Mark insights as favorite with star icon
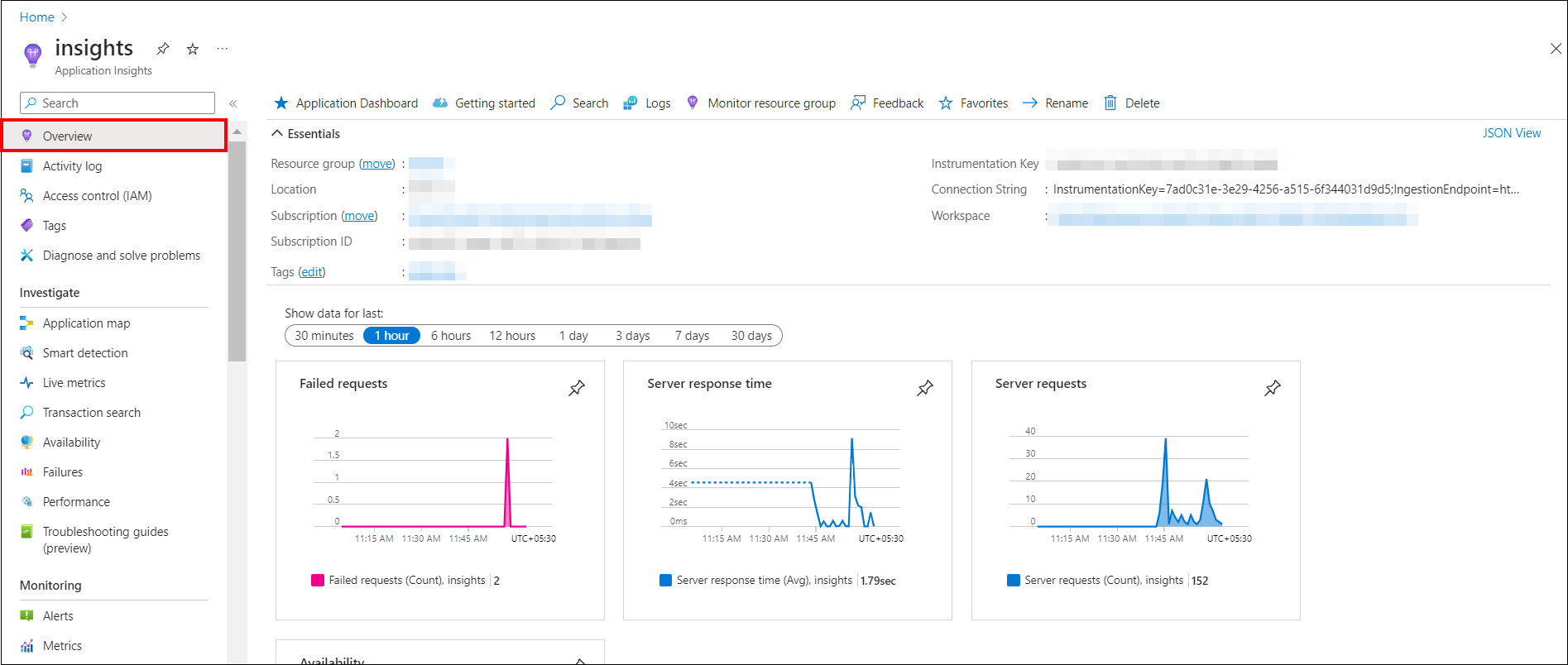 [193, 49]
